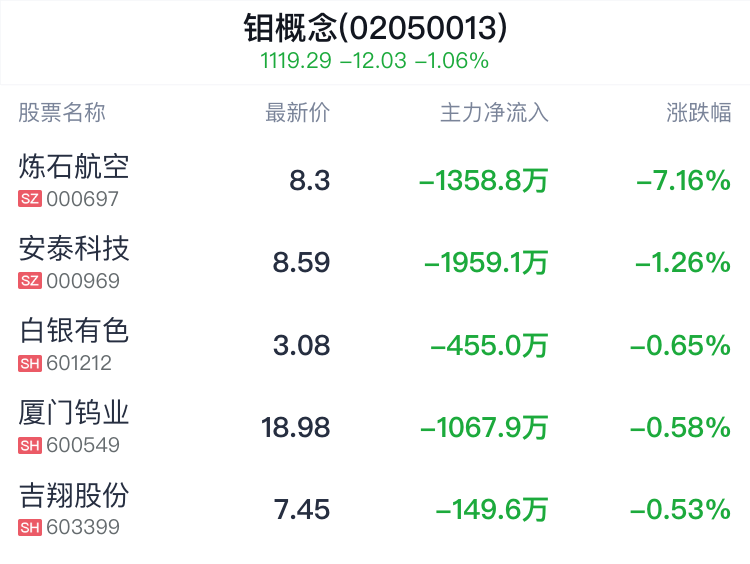Sort by 主力净流入 column header
This screenshot has width=750, height=564.
494,113
